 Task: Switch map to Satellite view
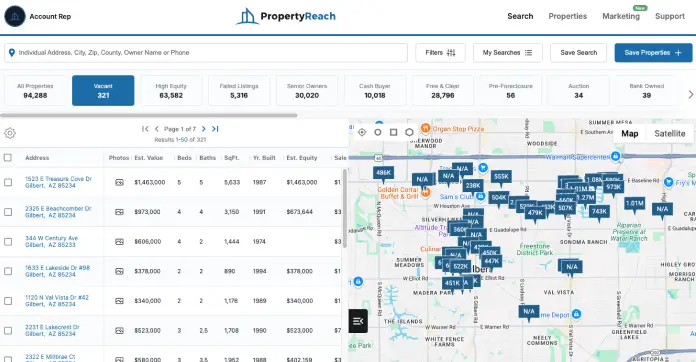point(669,134)
